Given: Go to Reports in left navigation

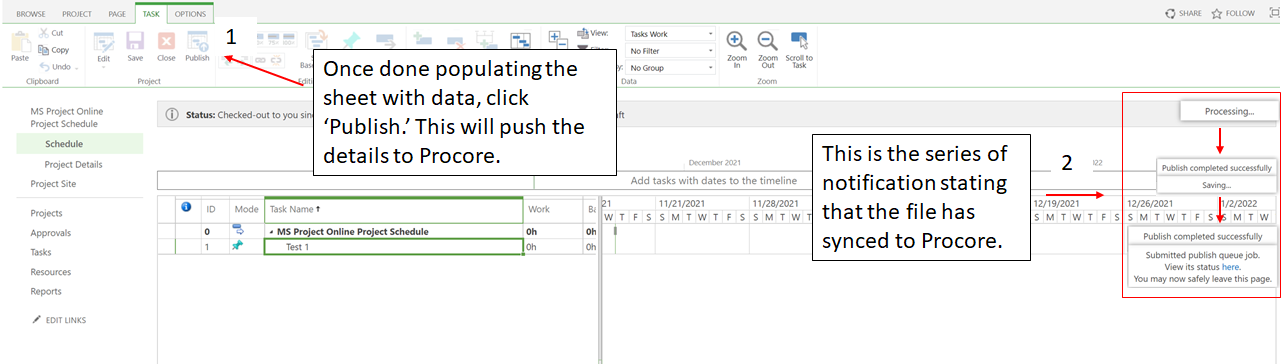Looking at the screenshot, I should point(46,291).
